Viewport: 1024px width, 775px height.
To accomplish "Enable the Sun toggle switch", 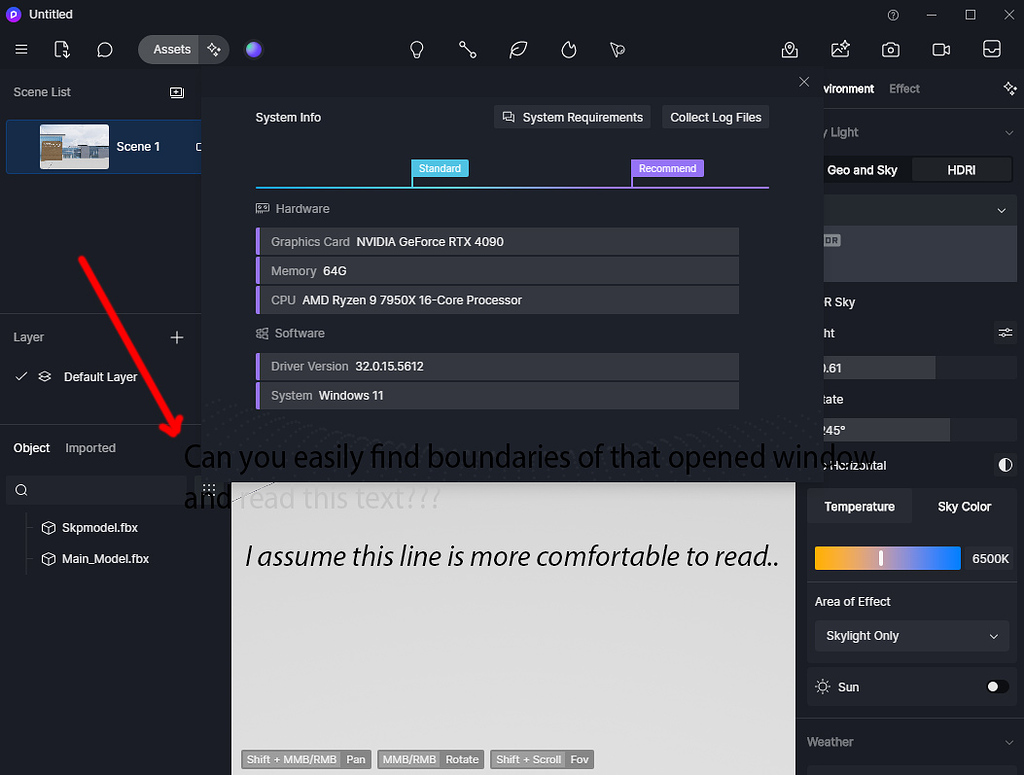I will (994, 687).
